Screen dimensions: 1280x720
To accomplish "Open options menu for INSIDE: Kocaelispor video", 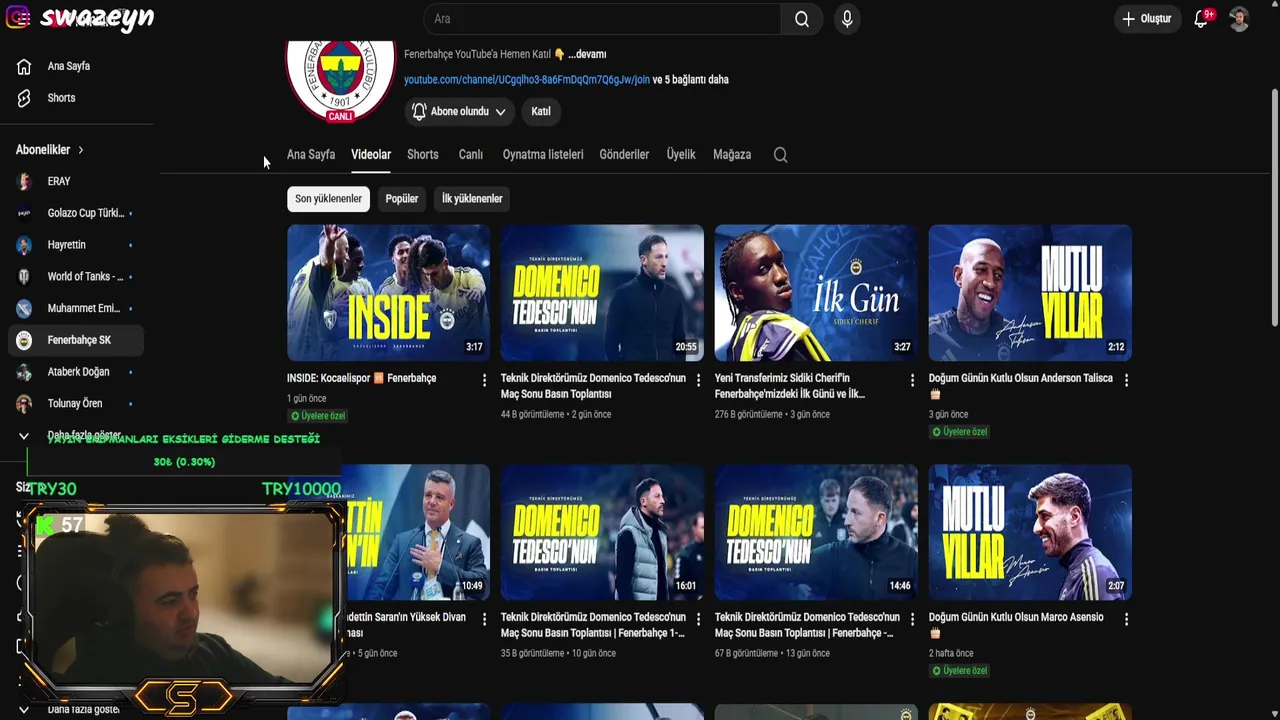I will pos(484,380).
